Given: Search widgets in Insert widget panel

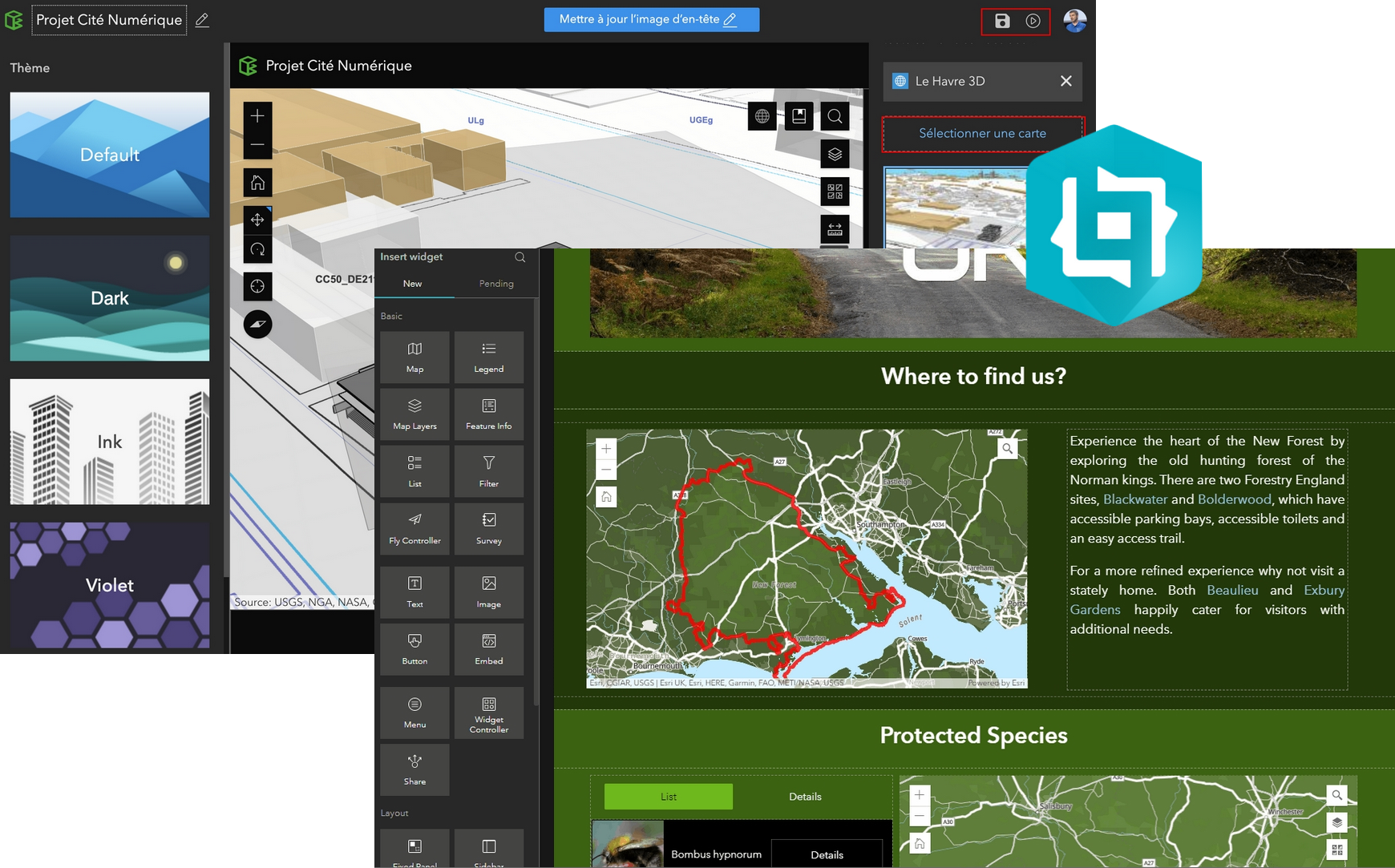Looking at the screenshot, I should click(x=520, y=257).
